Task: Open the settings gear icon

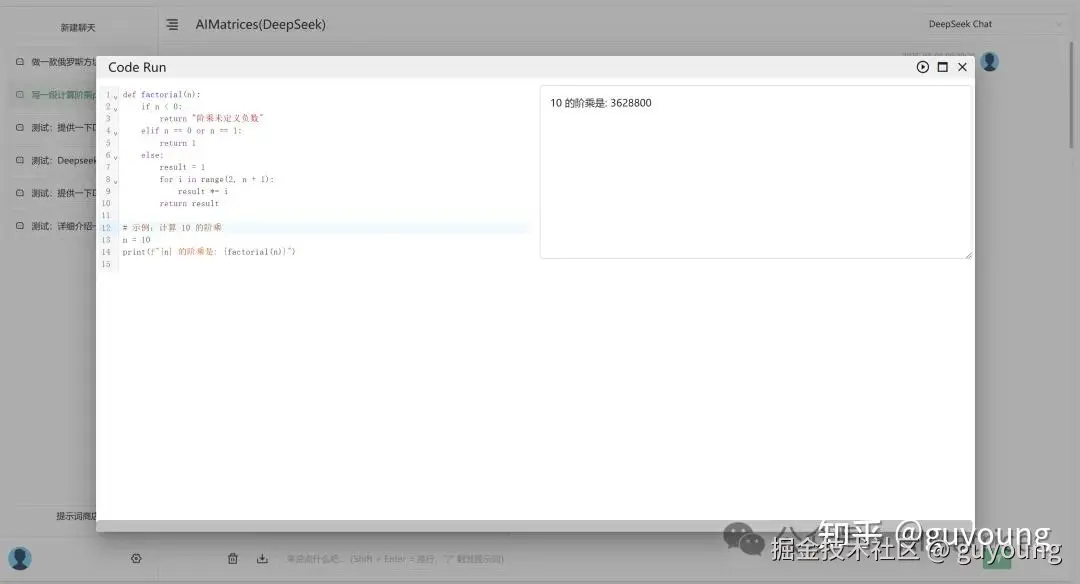Action: click(x=136, y=559)
